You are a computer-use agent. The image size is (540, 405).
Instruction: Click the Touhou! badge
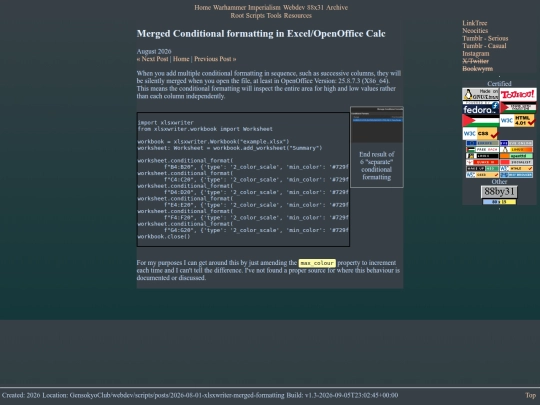518,94
